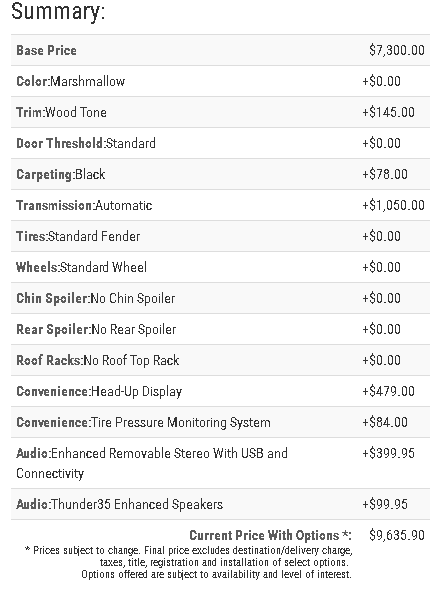Click the Tire Pressure Monitoring System row

pos(220,422)
